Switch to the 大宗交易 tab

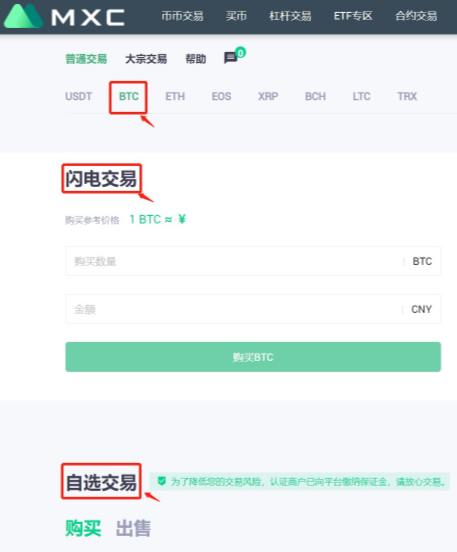[x=146, y=59]
